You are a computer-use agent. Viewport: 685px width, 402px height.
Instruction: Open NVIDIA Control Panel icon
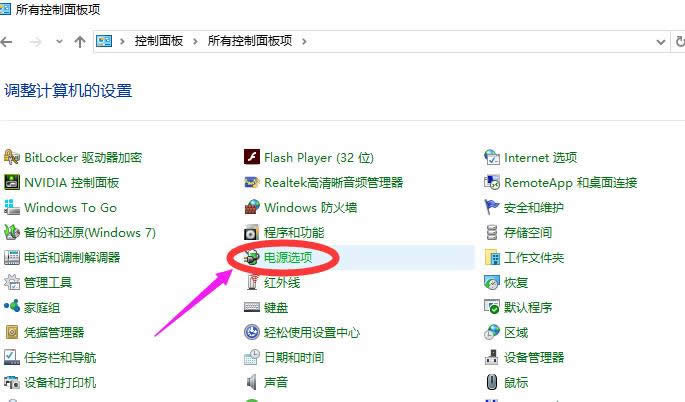tap(12, 182)
